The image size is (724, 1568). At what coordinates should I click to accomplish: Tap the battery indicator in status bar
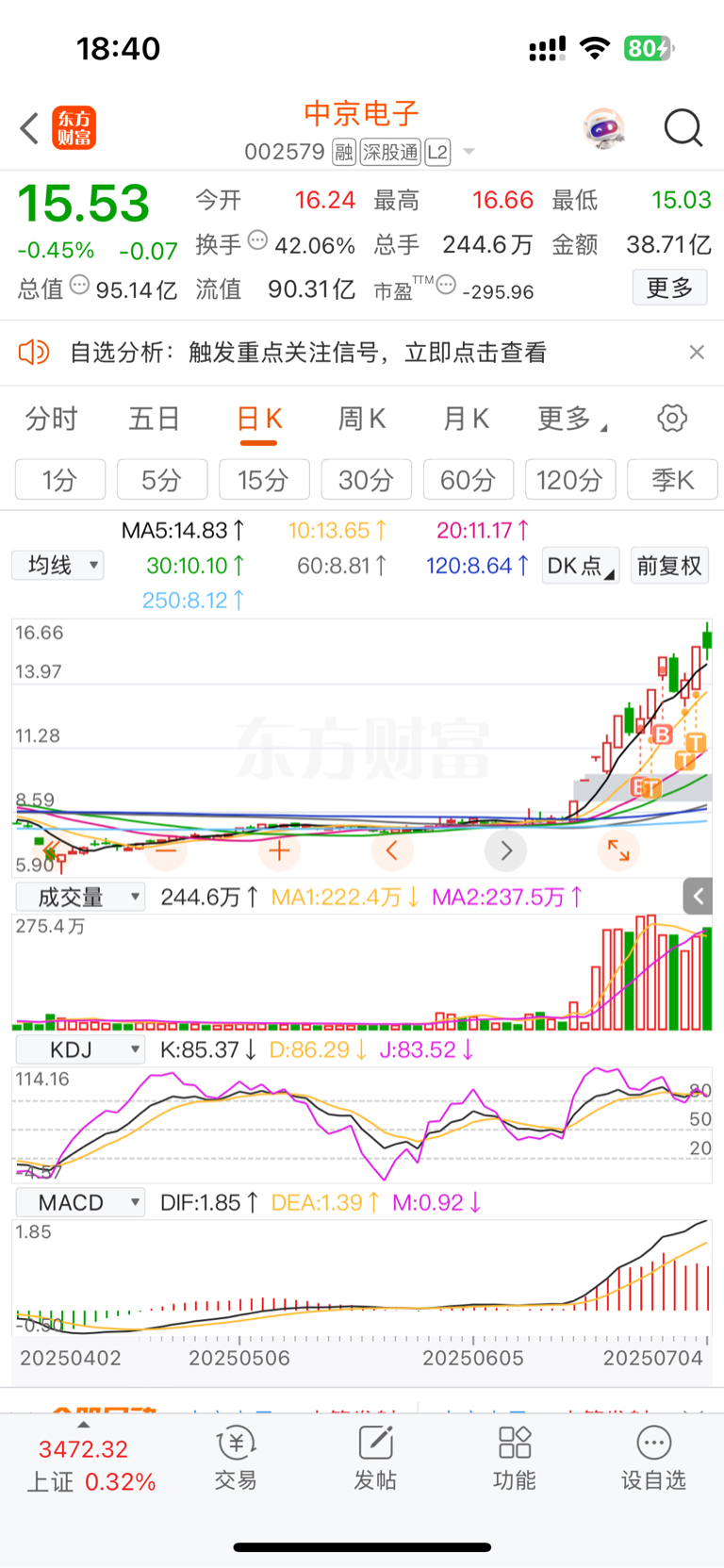pos(649,48)
